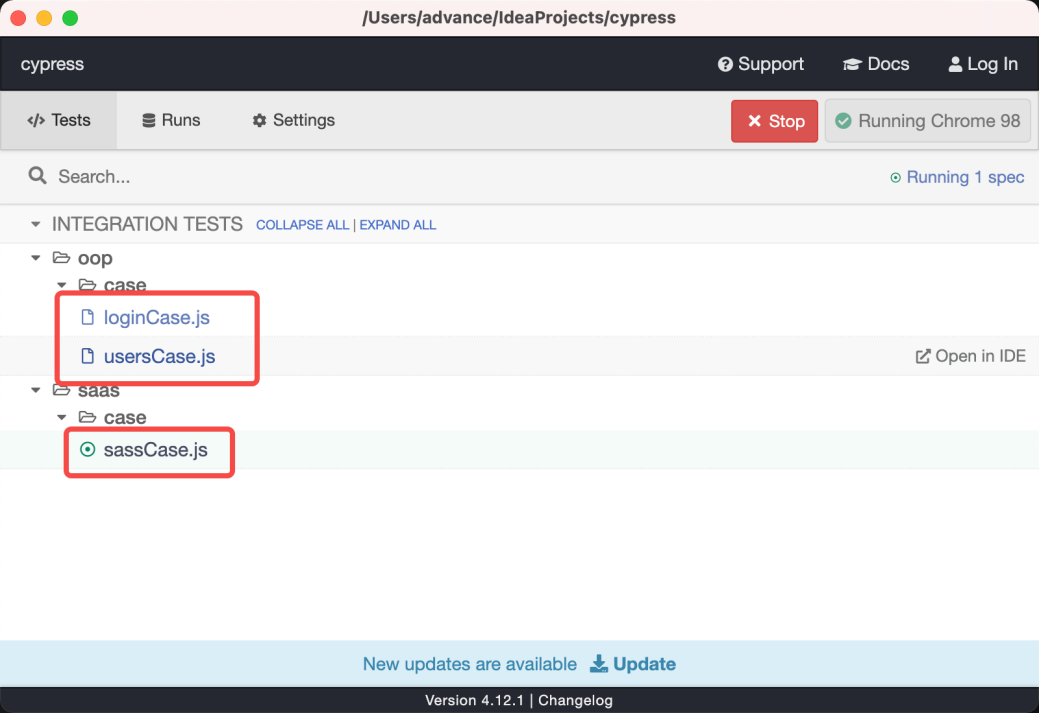The height and width of the screenshot is (713, 1039).
Task: Click the green check icon beside Running Chrome
Action: click(844, 121)
